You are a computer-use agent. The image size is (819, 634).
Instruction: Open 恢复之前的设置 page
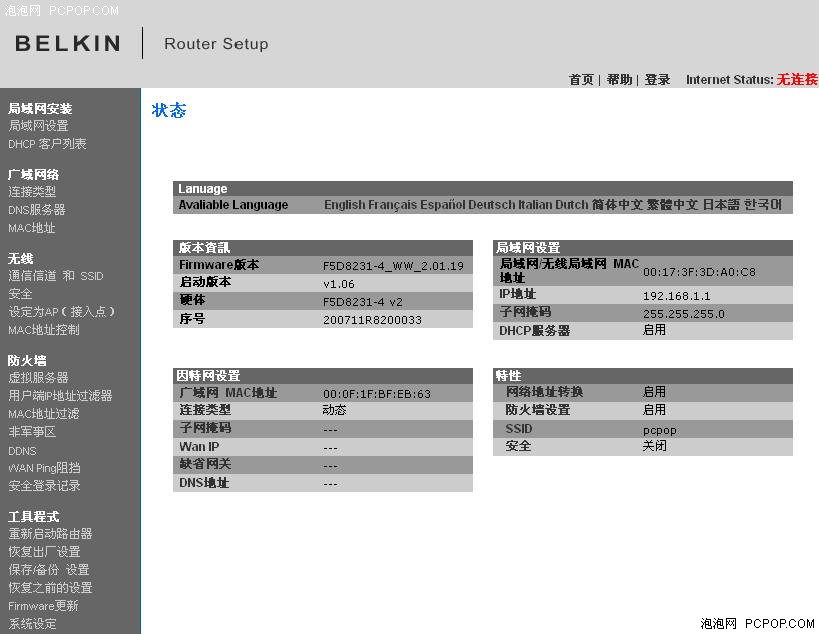click(50, 588)
